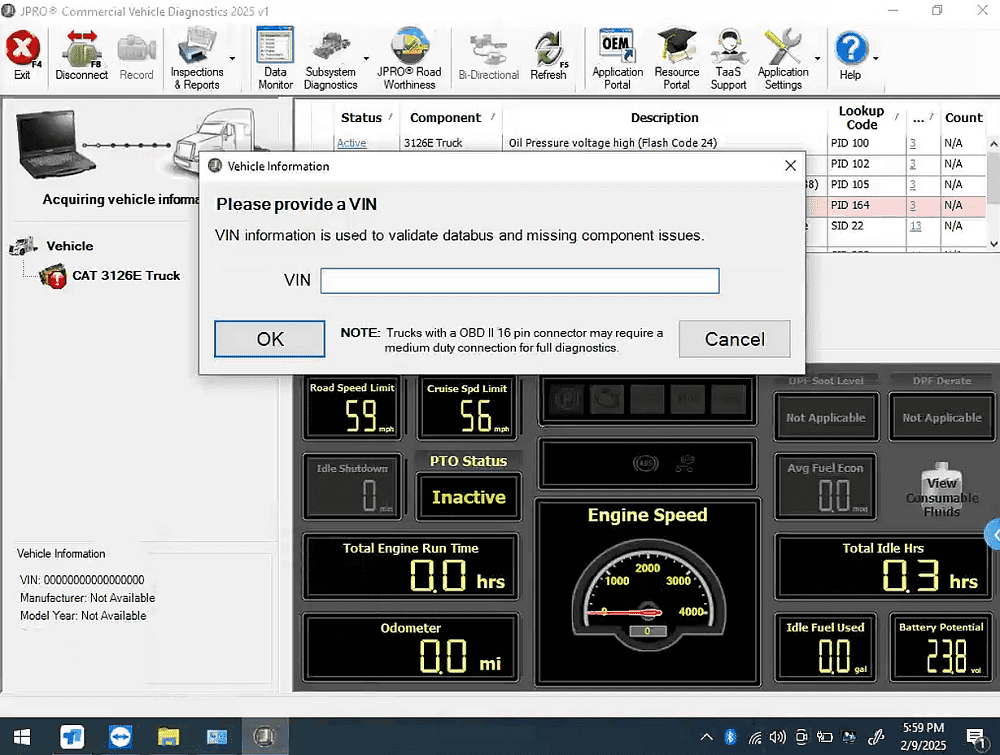Click the Bi-Directional toolbar icon
1000x755 pixels.
tap(489, 57)
